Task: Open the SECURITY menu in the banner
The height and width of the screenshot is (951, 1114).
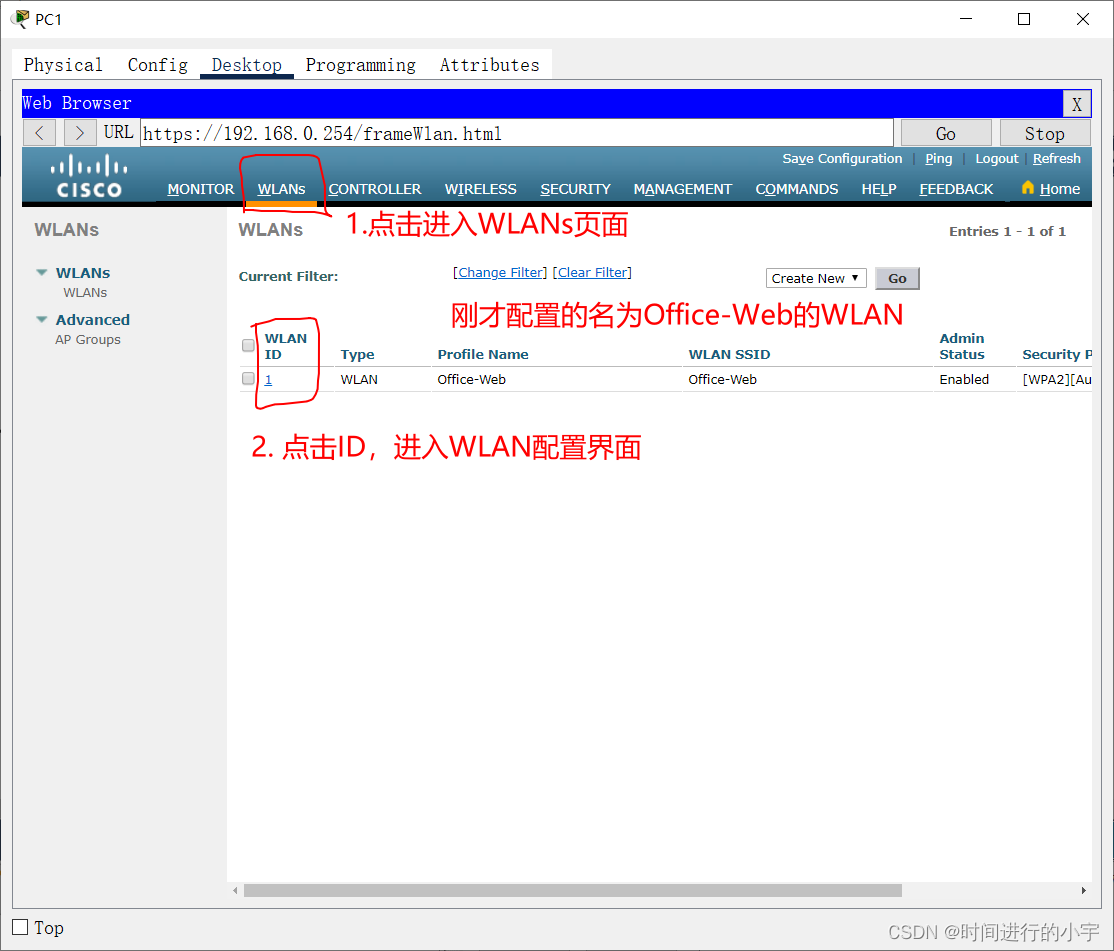Action: coord(575,189)
